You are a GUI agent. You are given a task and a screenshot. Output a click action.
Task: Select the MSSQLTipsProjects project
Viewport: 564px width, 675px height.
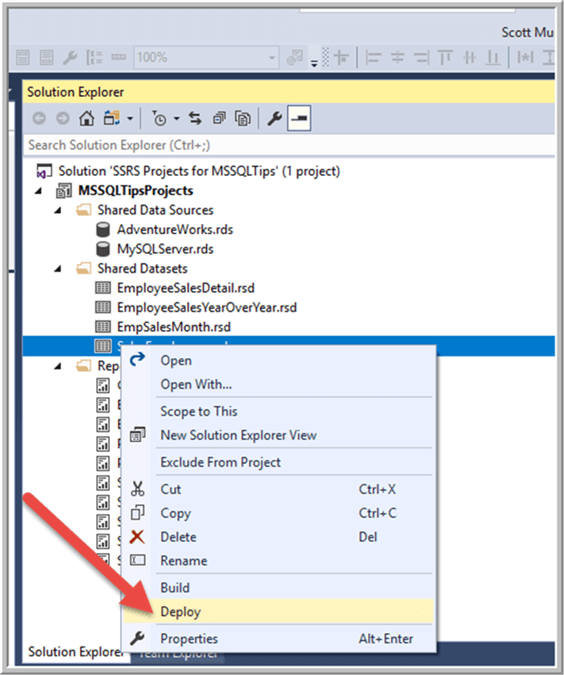click(136, 191)
